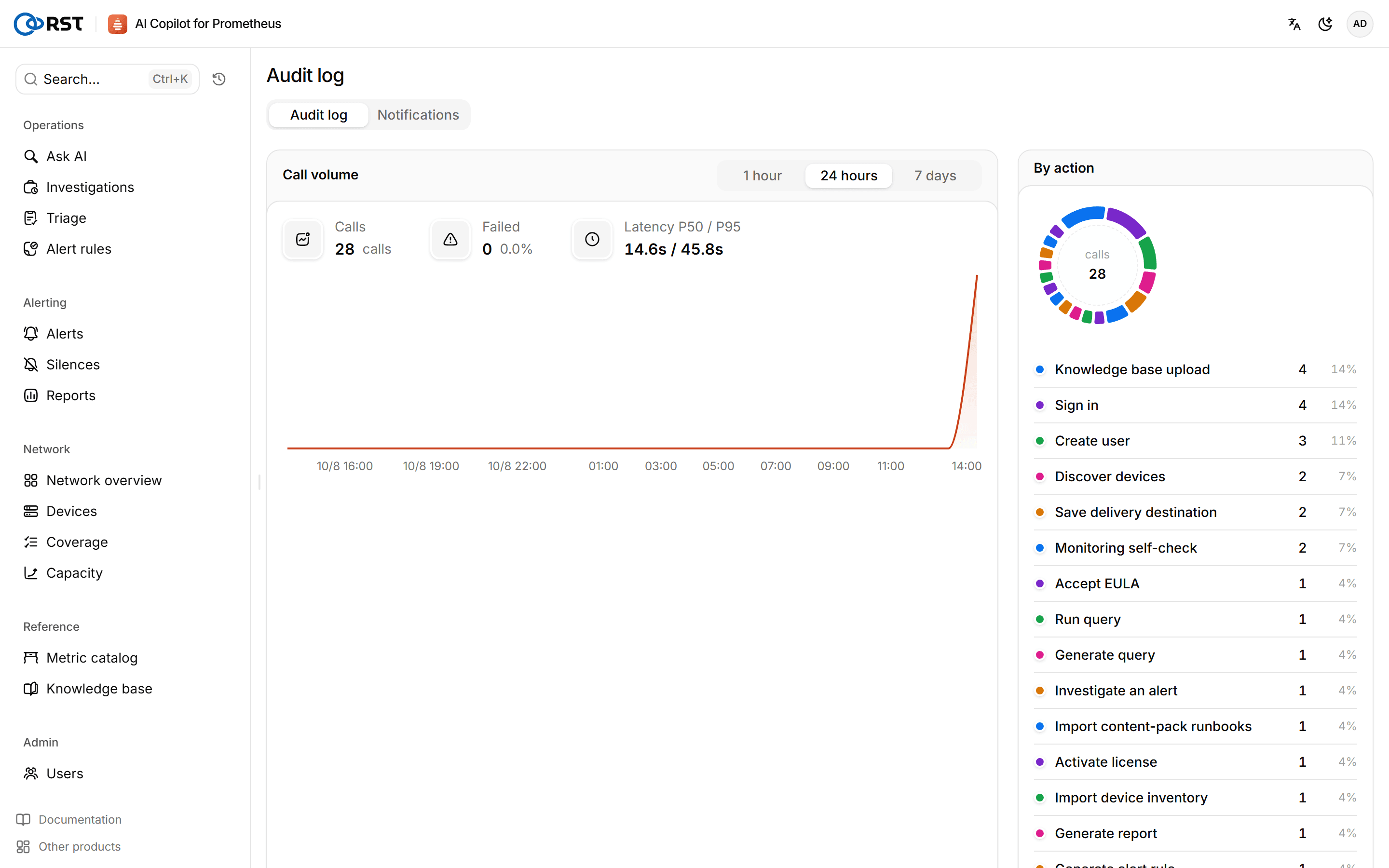The image size is (1389, 868).
Task: Click the blue Knowledge base upload legend dot
Action: (x=1039, y=369)
